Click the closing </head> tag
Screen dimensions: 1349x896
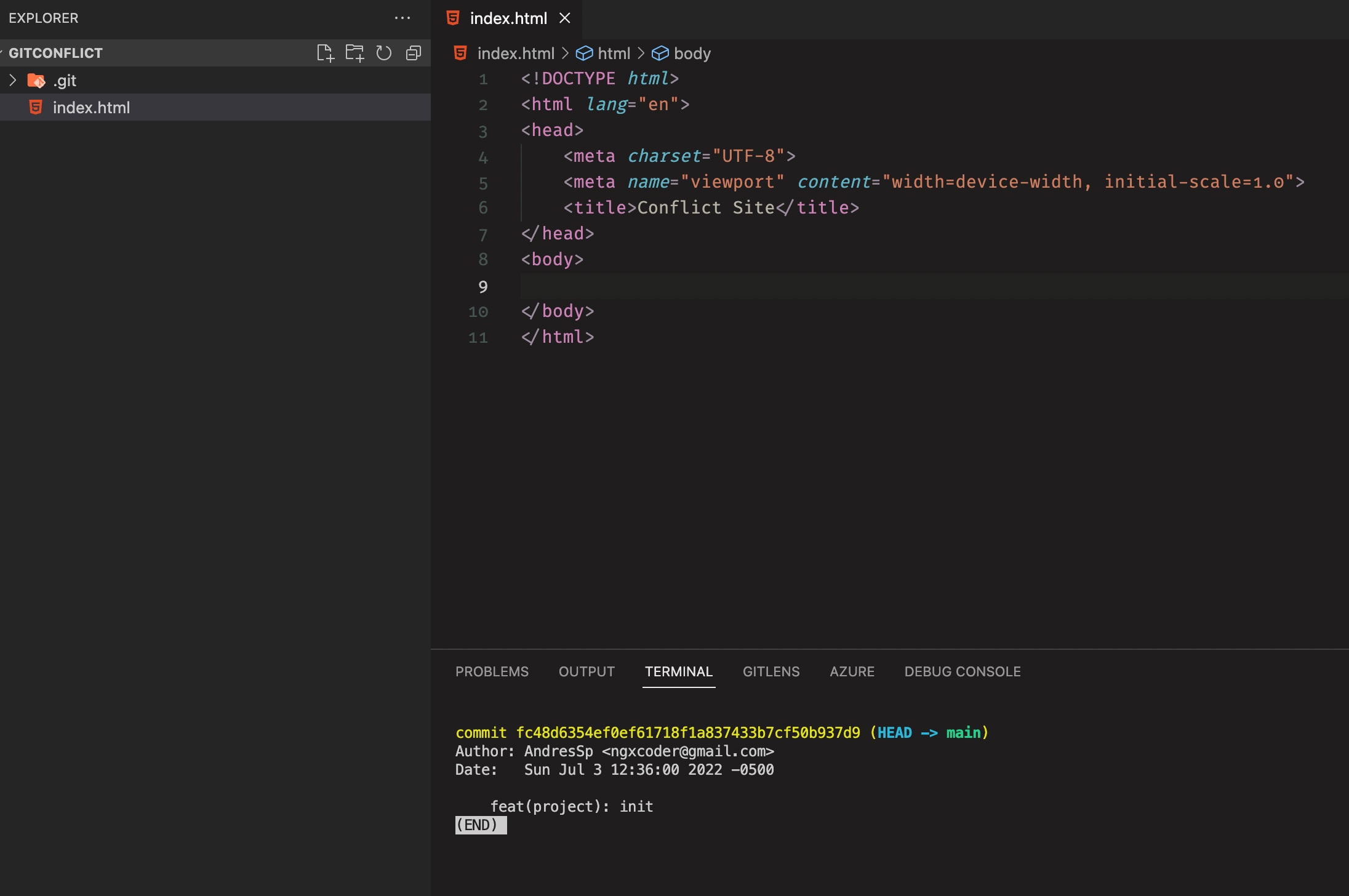pos(558,233)
